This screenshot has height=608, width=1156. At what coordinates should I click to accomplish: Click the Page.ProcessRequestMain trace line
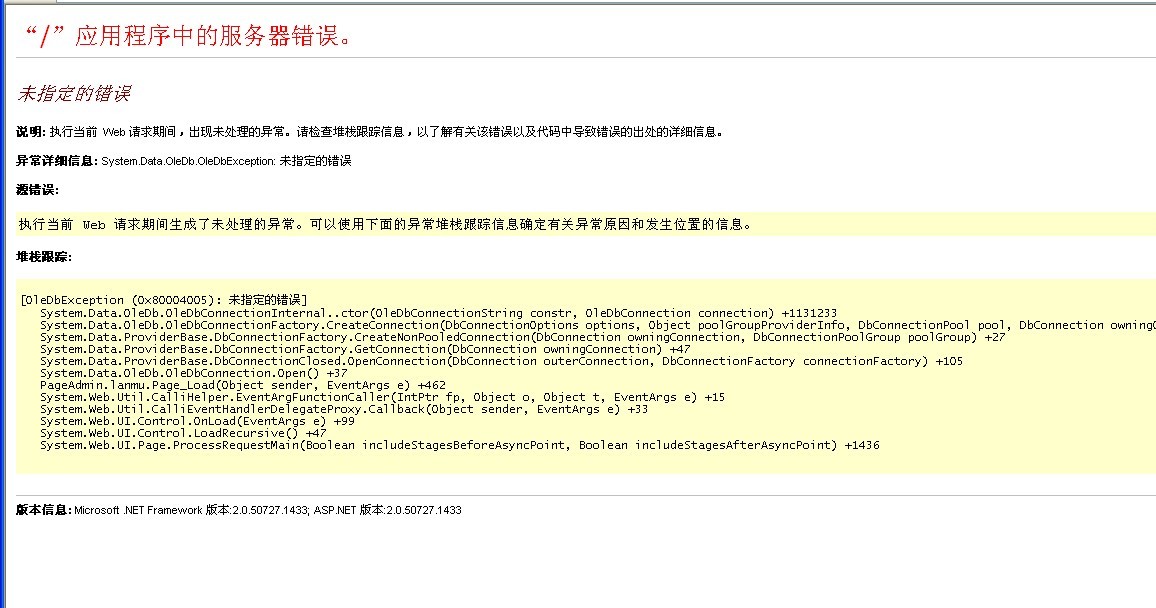pyautogui.click(x=459, y=445)
